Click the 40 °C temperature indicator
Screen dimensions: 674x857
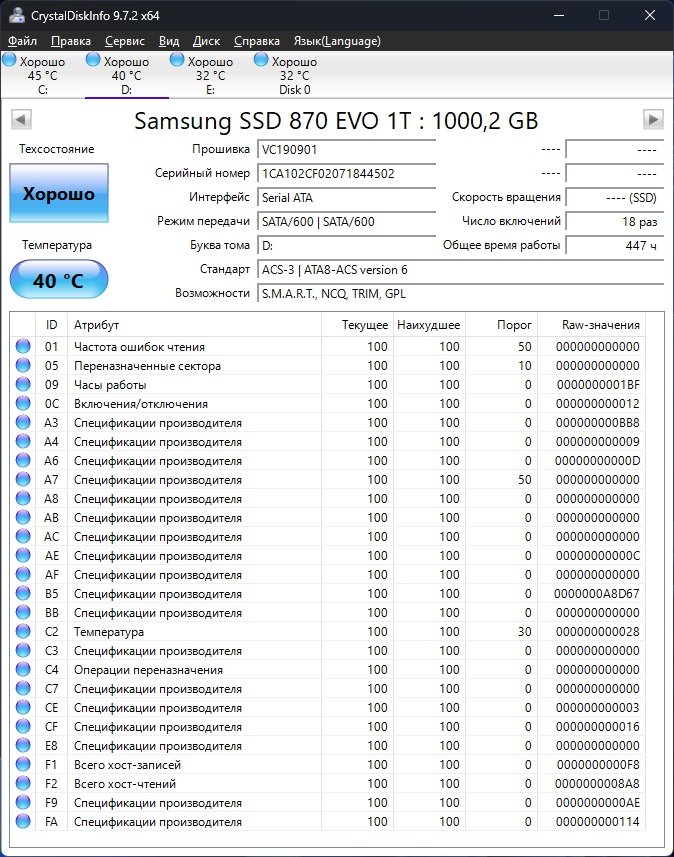pyautogui.click(x=58, y=280)
